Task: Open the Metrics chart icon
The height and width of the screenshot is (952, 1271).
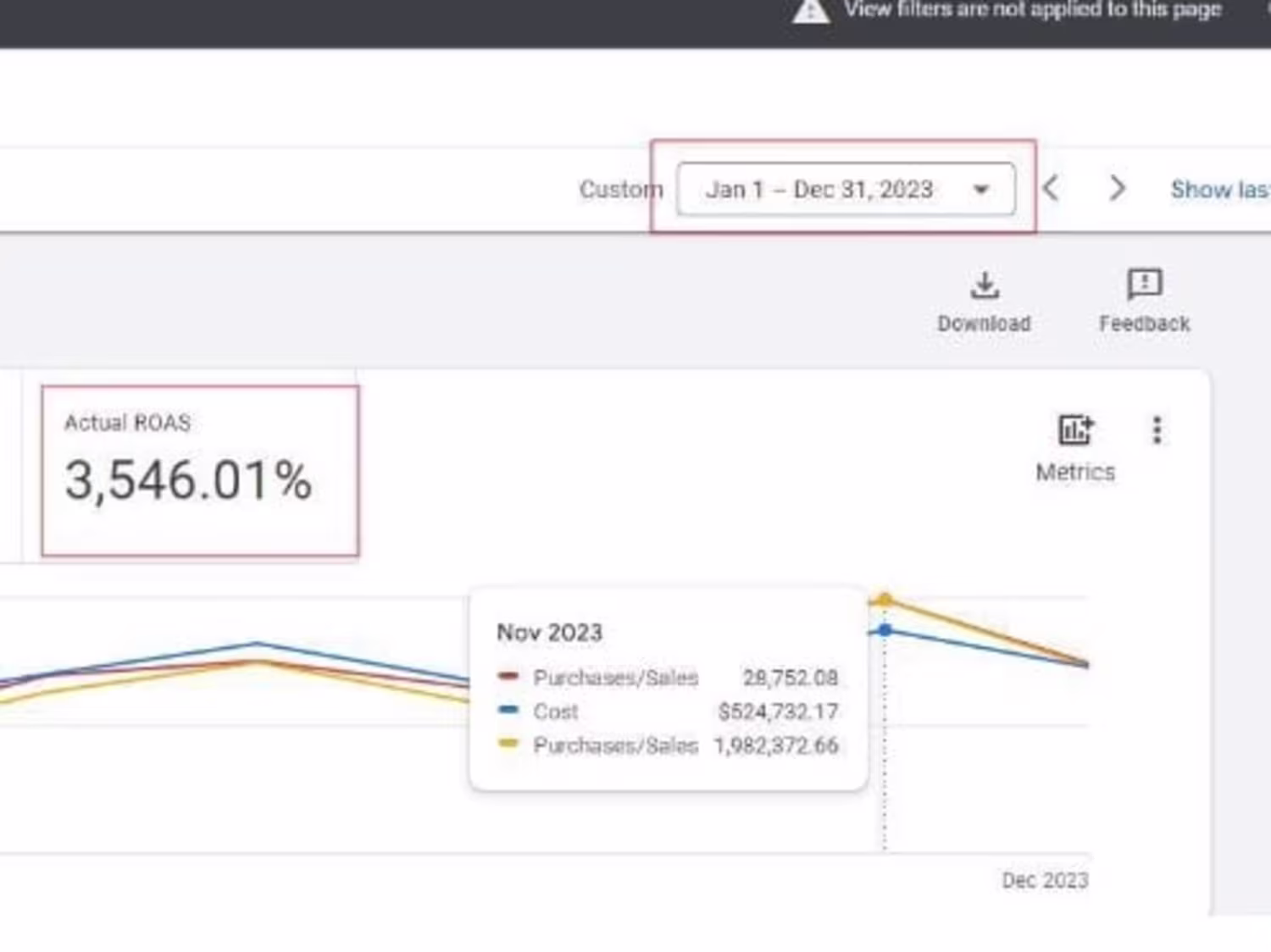Action: pyautogui.click(x=1075, y=429)
